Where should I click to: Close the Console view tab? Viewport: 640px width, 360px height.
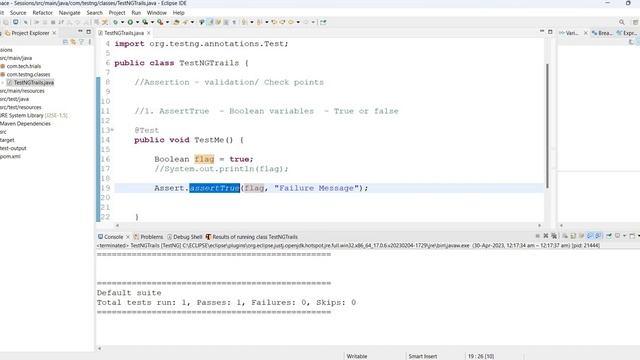click(128, 237)
